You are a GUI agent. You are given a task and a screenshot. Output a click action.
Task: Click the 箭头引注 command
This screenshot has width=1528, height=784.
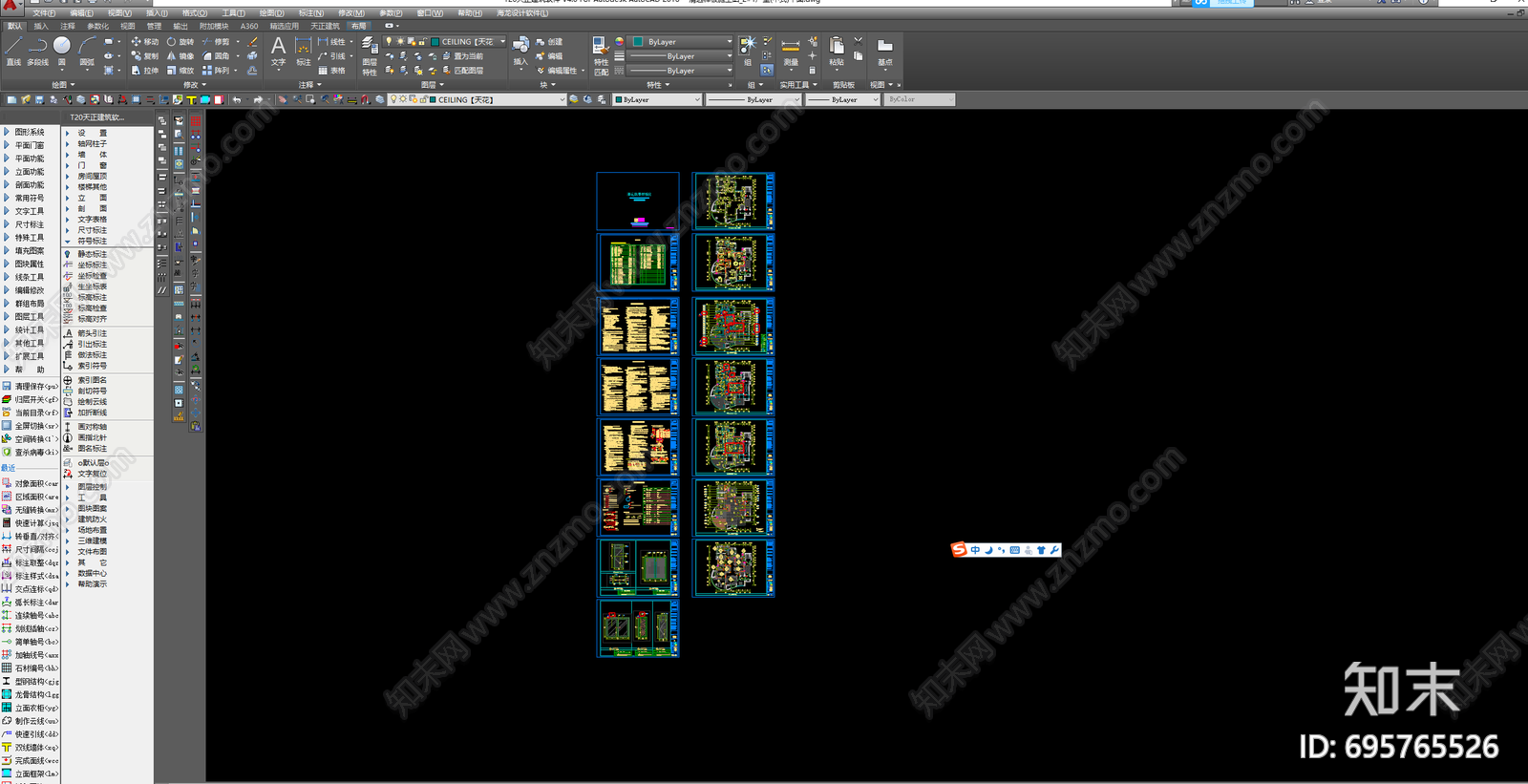point(92,333)
